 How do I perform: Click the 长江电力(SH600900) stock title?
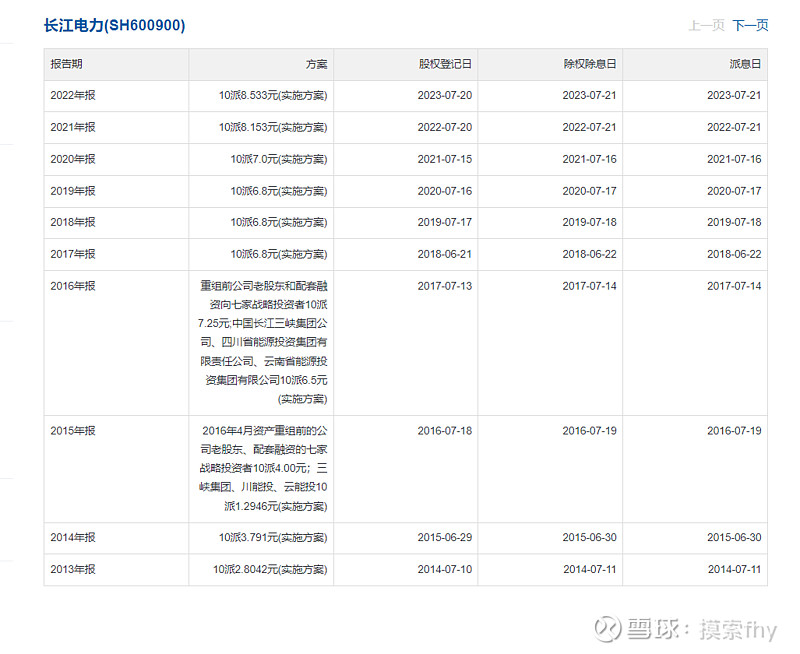pyautogui.click(x=114, y=25)
